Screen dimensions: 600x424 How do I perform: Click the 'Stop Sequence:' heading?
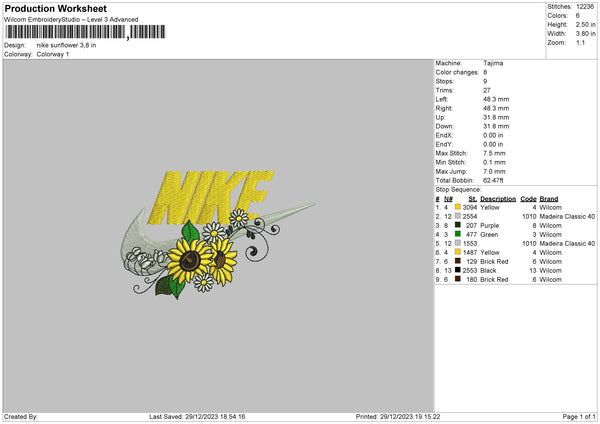click(458, 190)
